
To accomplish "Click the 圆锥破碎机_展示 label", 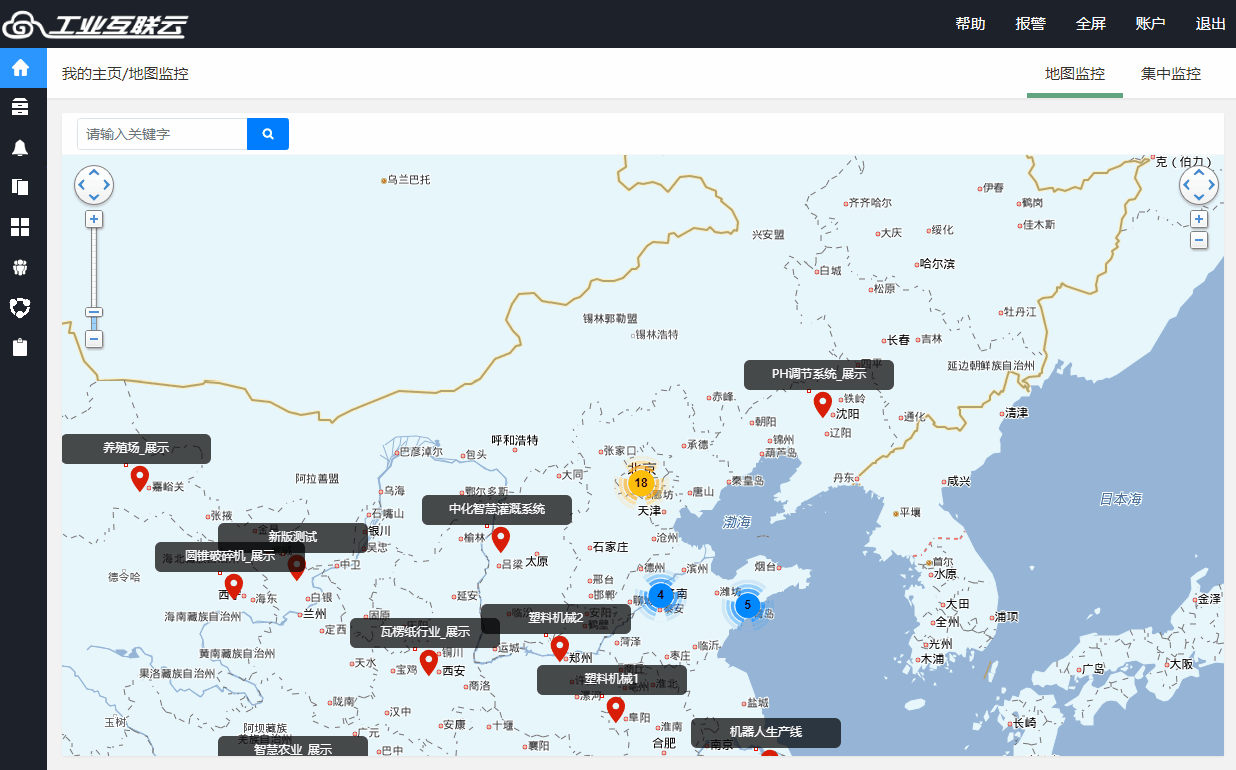I will (230, 556).
